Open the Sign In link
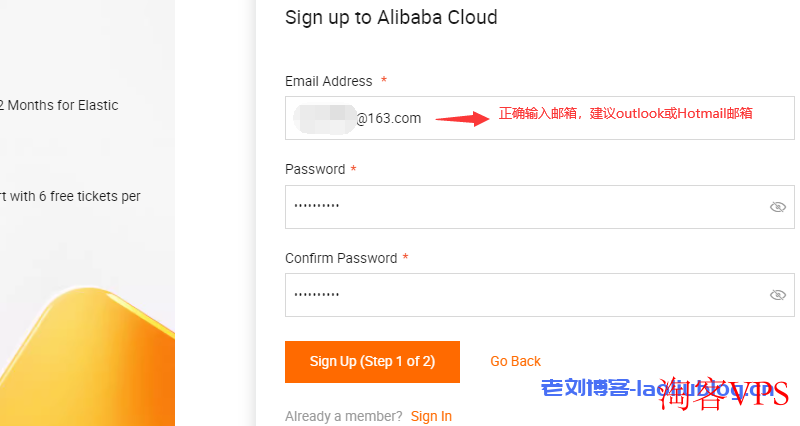Screen dimensions: 800x426 click(x=431, y=416)
